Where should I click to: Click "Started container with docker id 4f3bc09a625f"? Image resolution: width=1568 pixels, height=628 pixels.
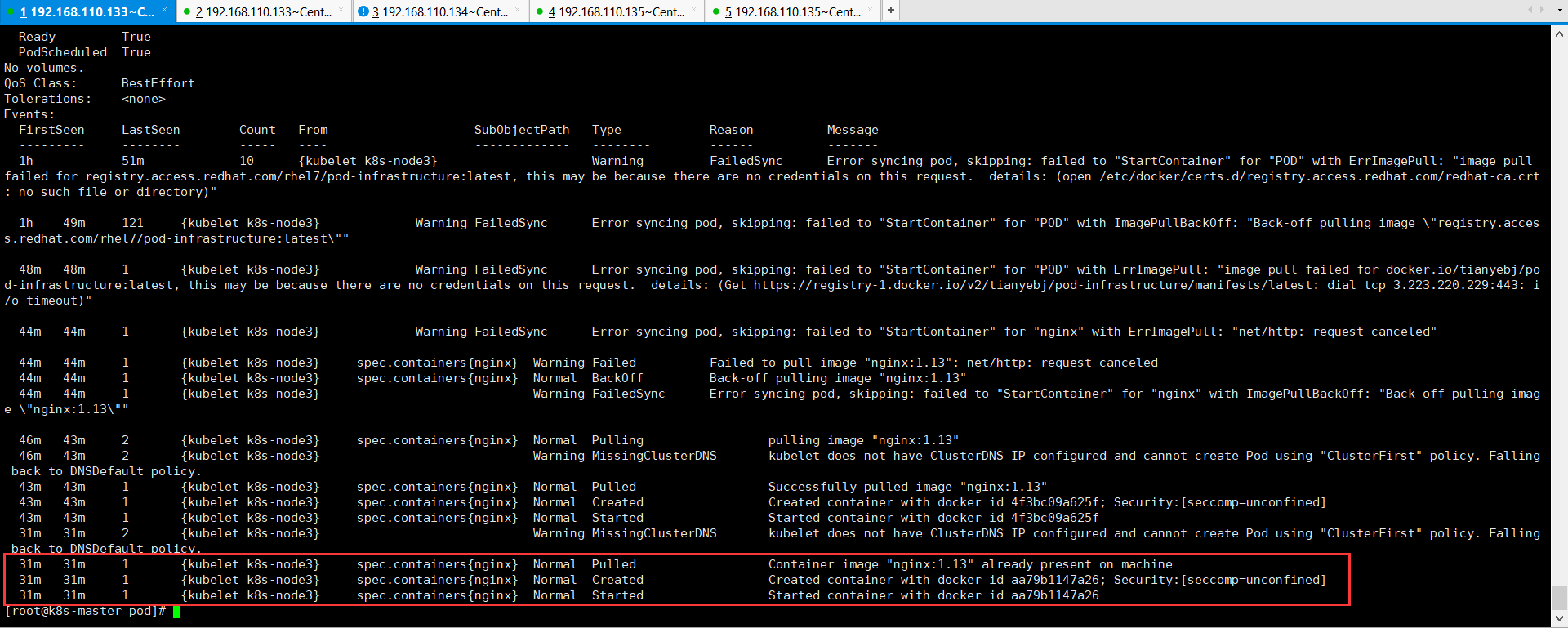[933, 518]
